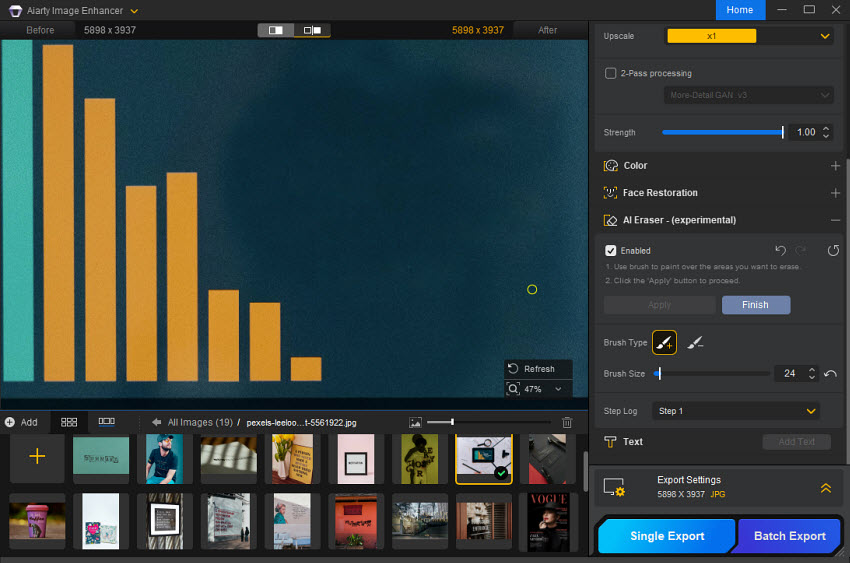Click the undo arrow in AI Eraser

click(781, 250)
